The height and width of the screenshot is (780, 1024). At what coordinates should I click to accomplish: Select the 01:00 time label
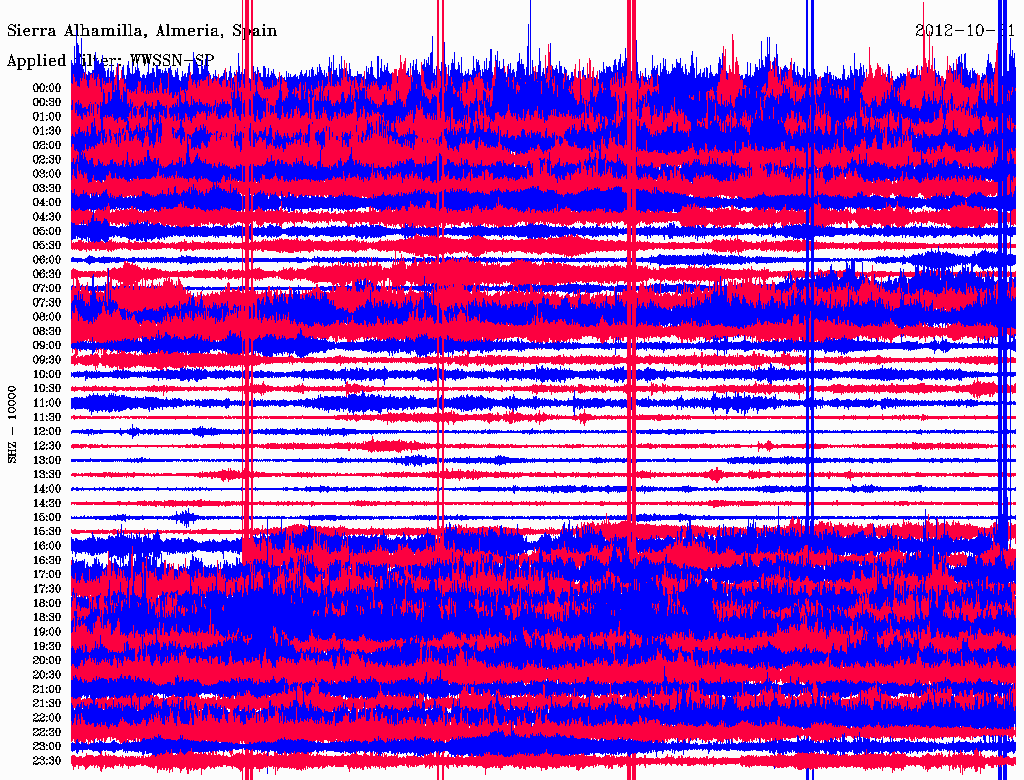coord(46,116)
